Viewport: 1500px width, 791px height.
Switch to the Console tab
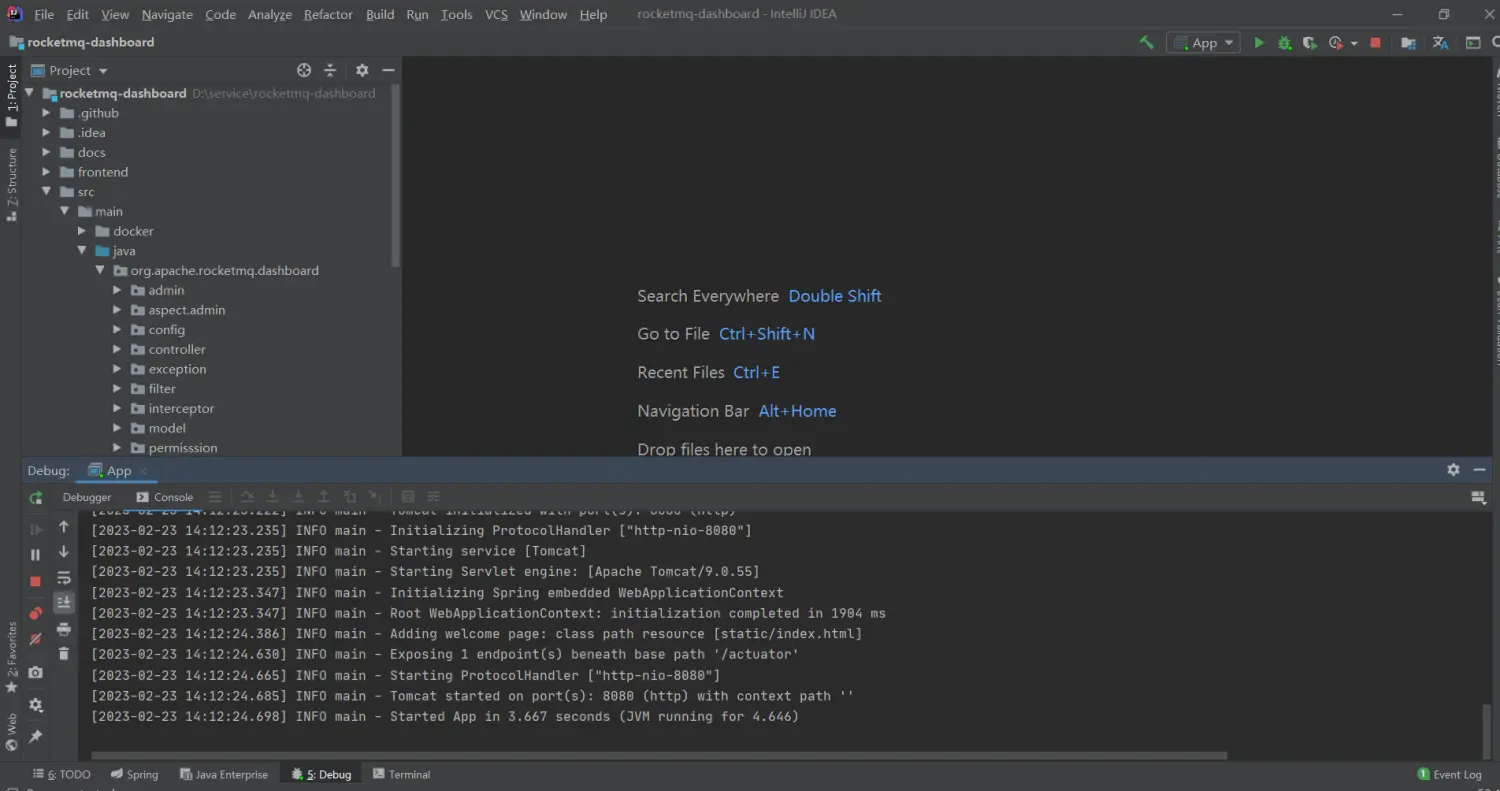pos(164,497)
